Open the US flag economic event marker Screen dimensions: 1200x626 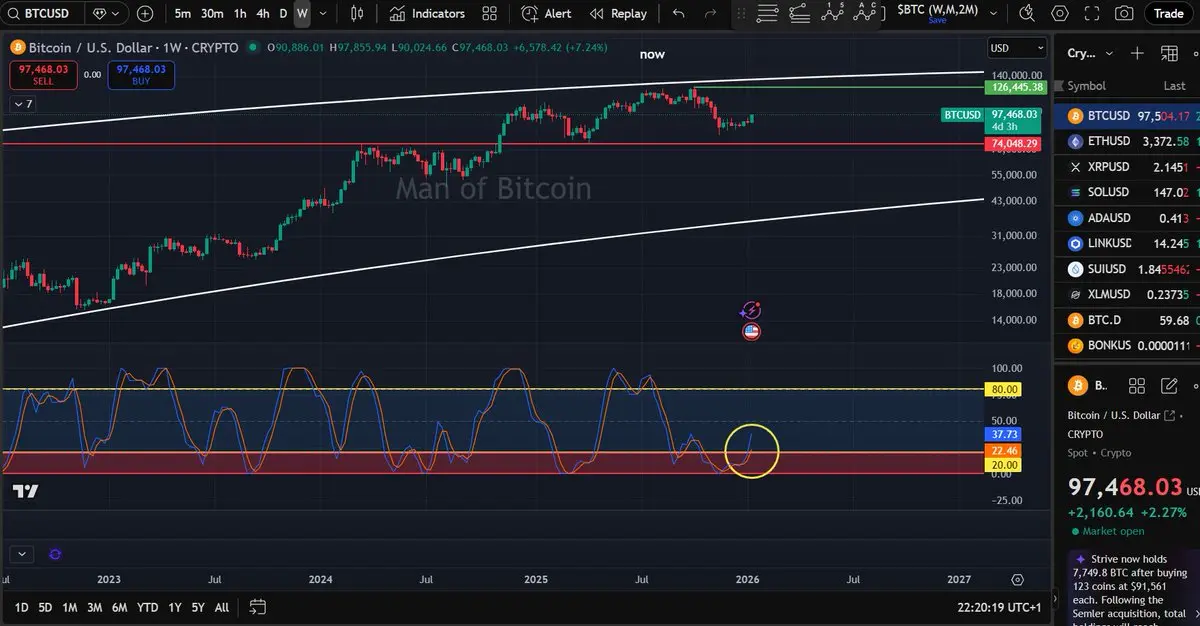coord(751,331)
